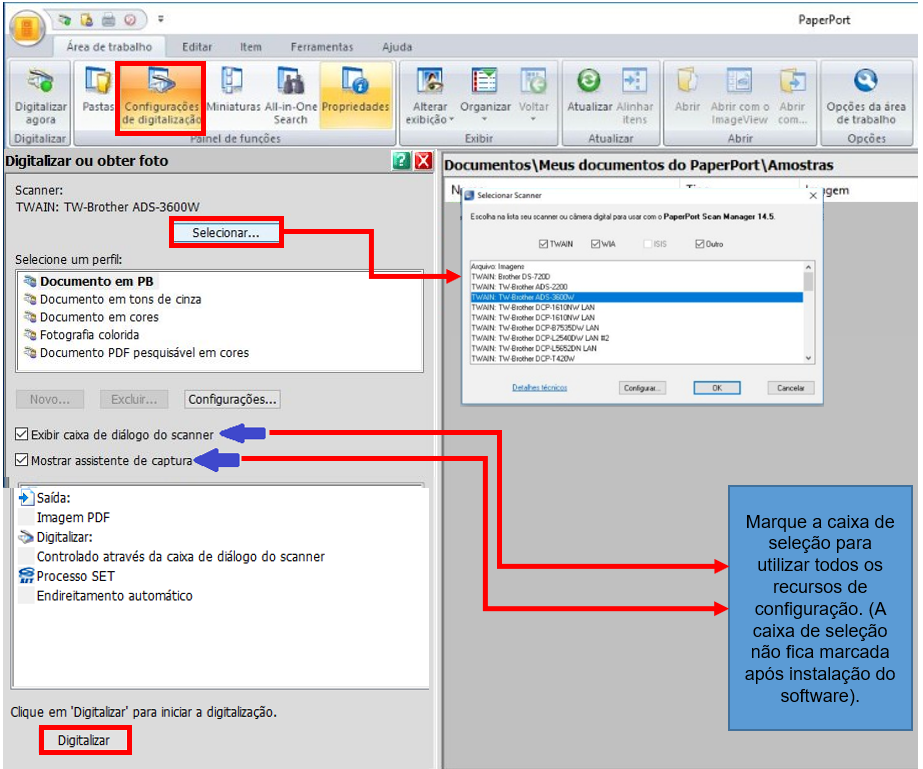Select Arquivo: Imagens in scanner list
Screen dimensions: 923x769
click(x=636, y=266)
